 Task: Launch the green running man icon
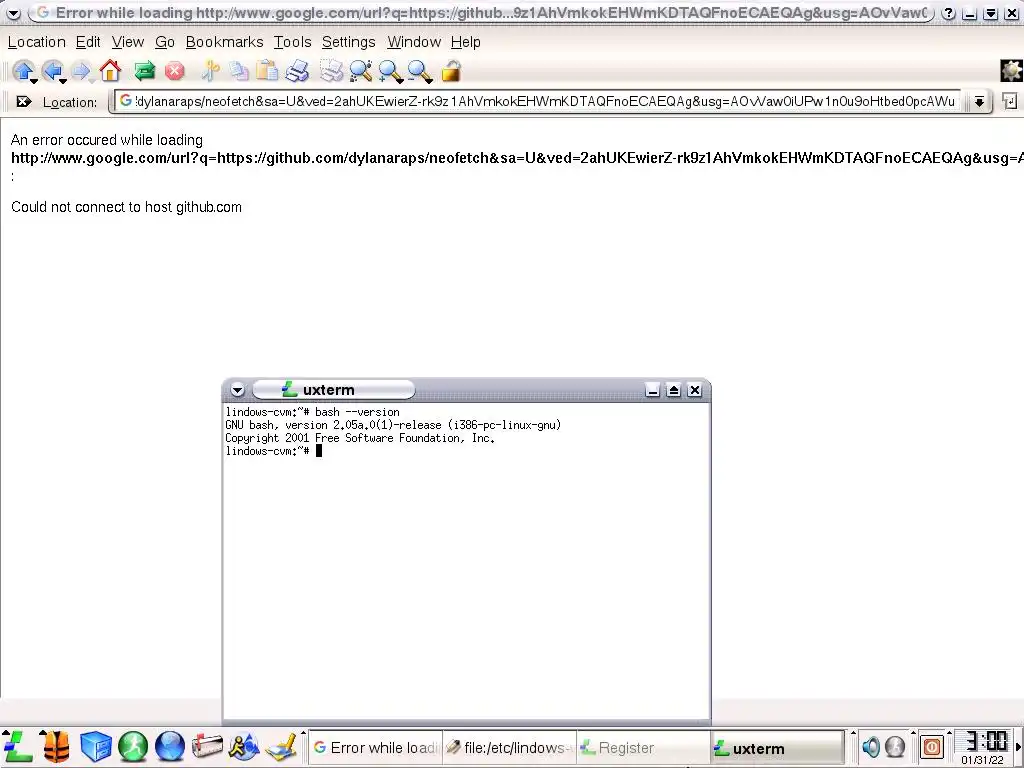pyautogui.click(x=133, y=746)
